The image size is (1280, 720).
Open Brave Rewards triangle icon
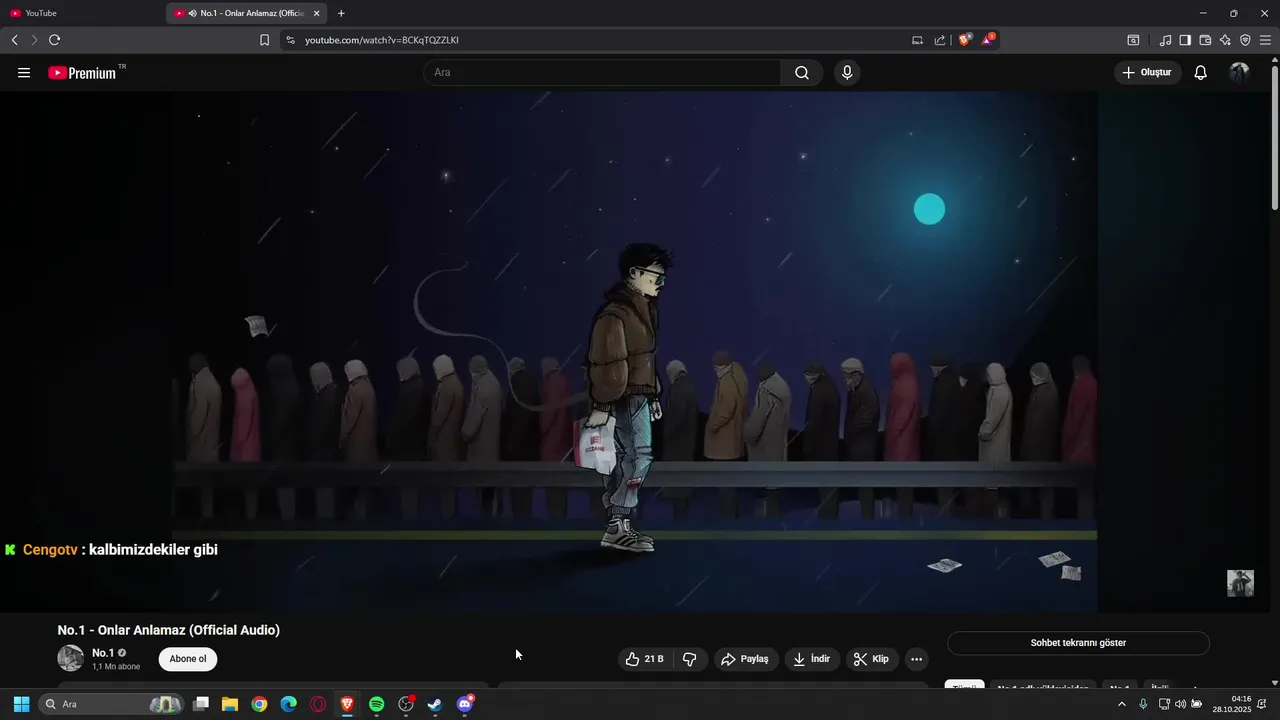[x=988, y=40]
